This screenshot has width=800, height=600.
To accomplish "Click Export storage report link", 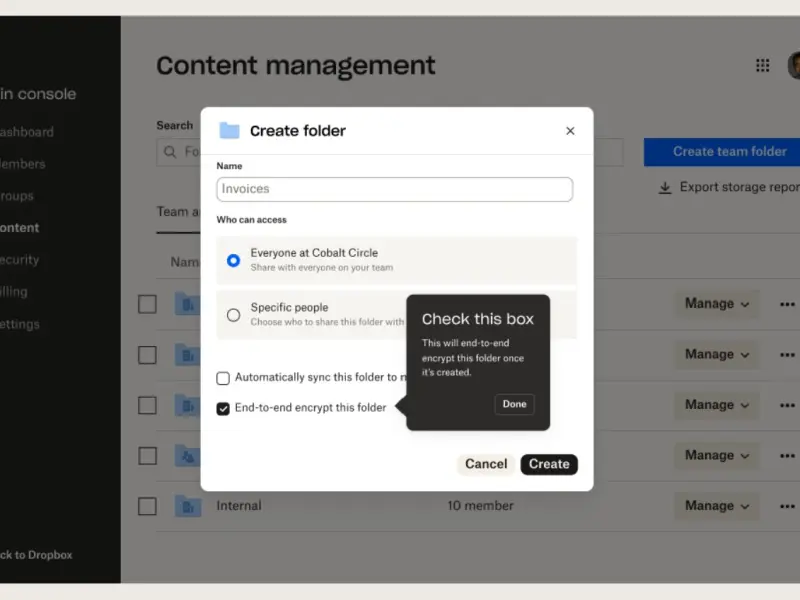I will 739,187.
